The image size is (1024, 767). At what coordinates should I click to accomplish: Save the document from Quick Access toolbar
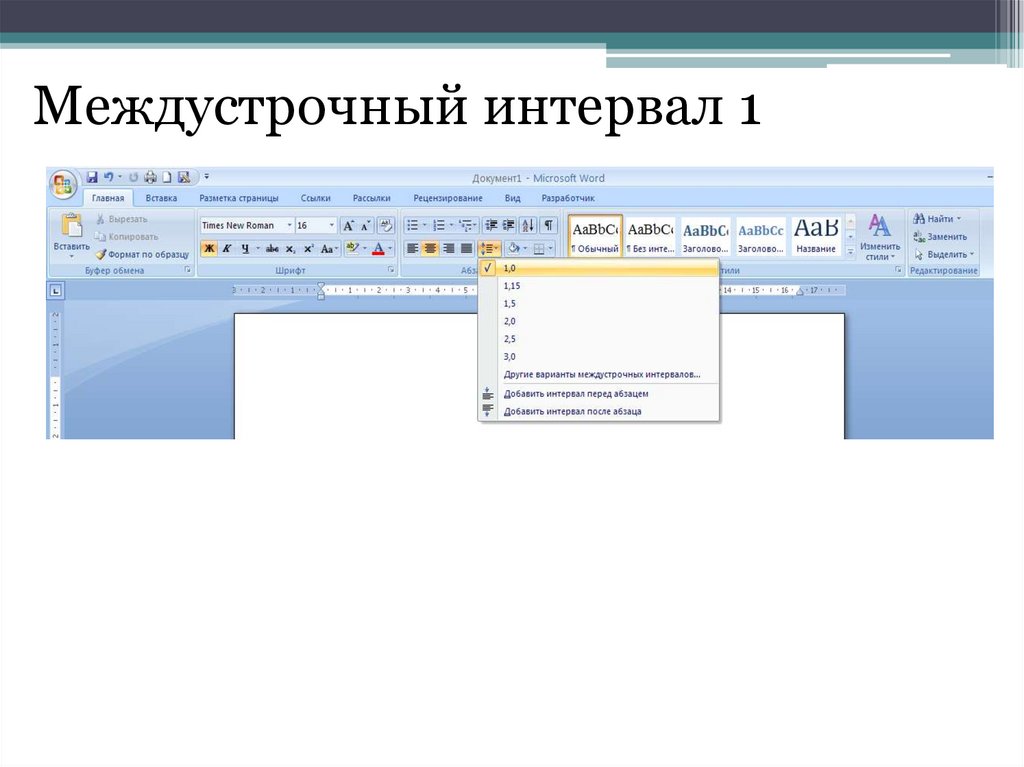point(92,177)
